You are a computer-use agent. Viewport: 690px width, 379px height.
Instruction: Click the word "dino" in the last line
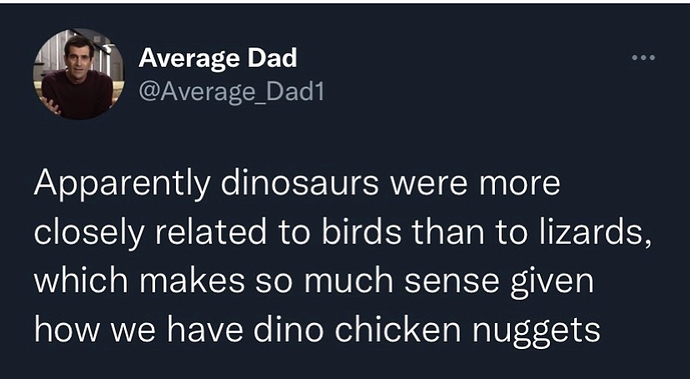tap(288, 328)
